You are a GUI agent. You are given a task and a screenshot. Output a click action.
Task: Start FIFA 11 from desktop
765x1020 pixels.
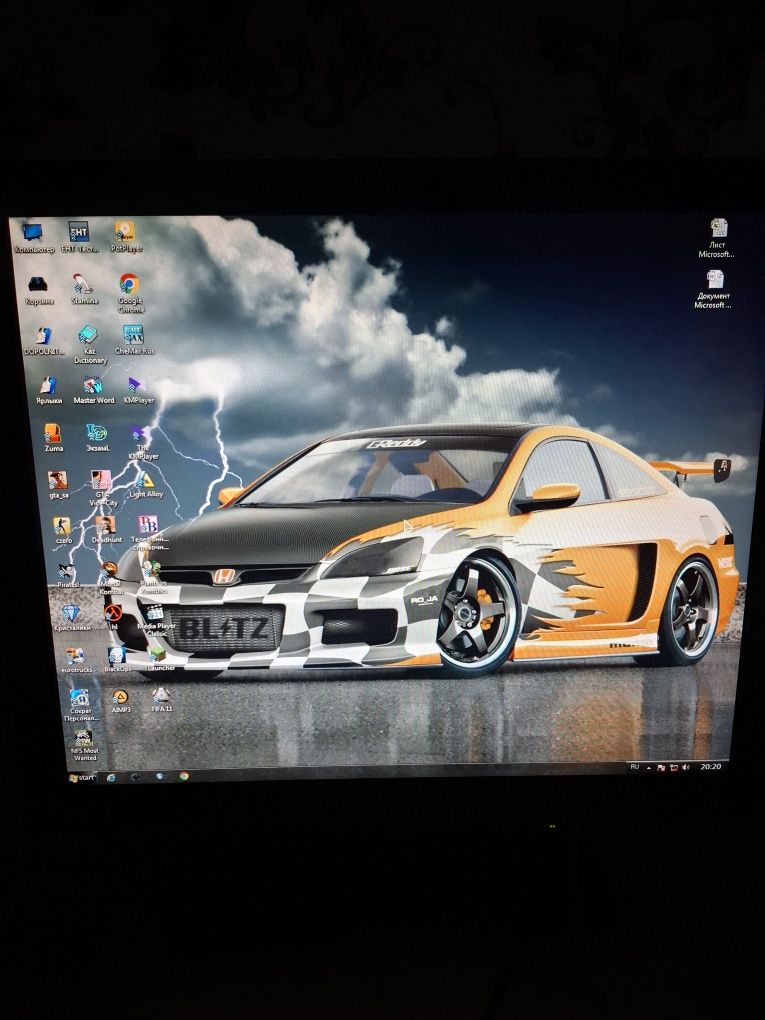[x=161, y=699]
